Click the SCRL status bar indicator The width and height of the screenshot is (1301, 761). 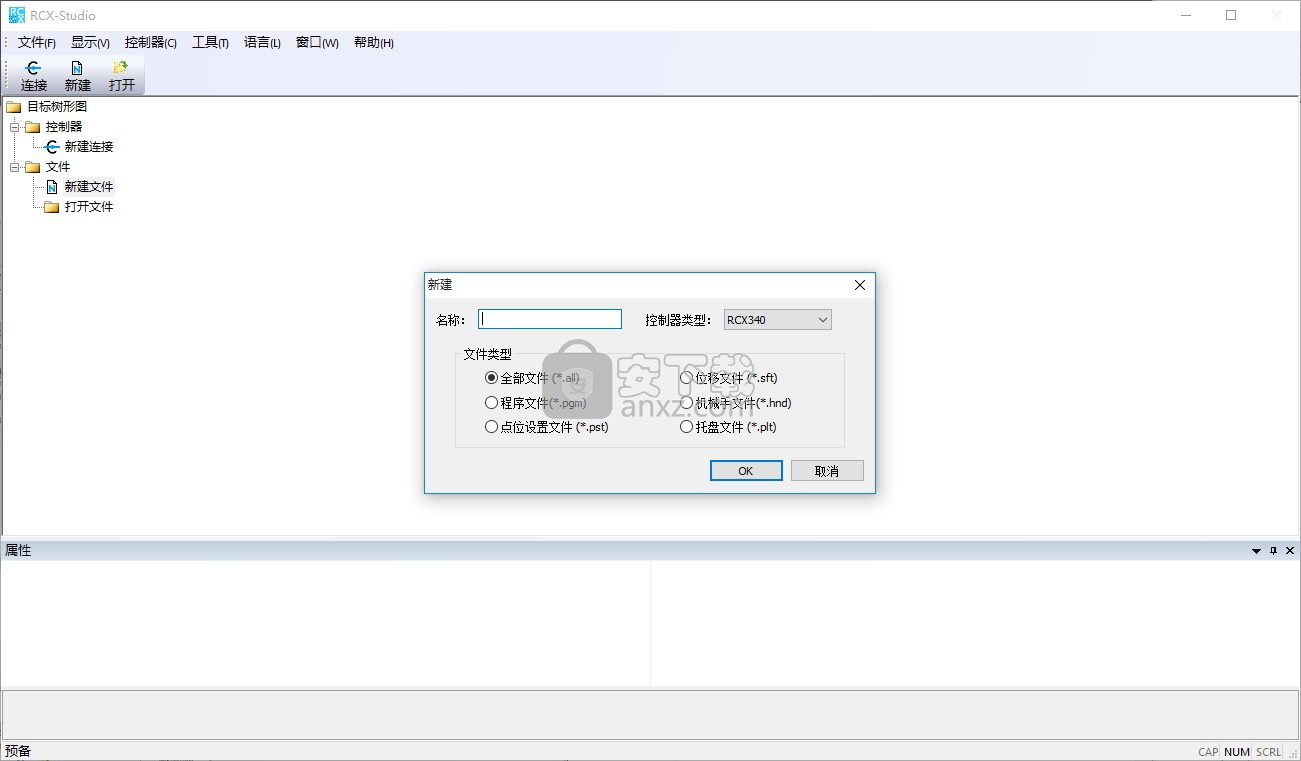pyautogui.click(x=1269, y=753)
